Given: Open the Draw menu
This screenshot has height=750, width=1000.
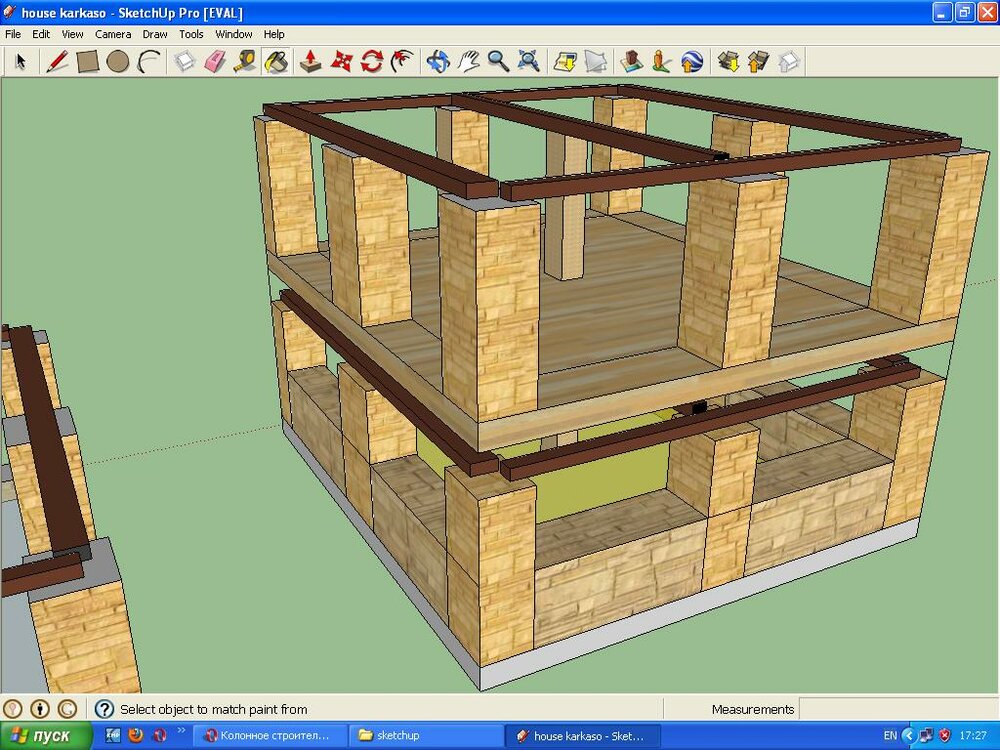Looking at the screenshot, I should pos(155,34).
